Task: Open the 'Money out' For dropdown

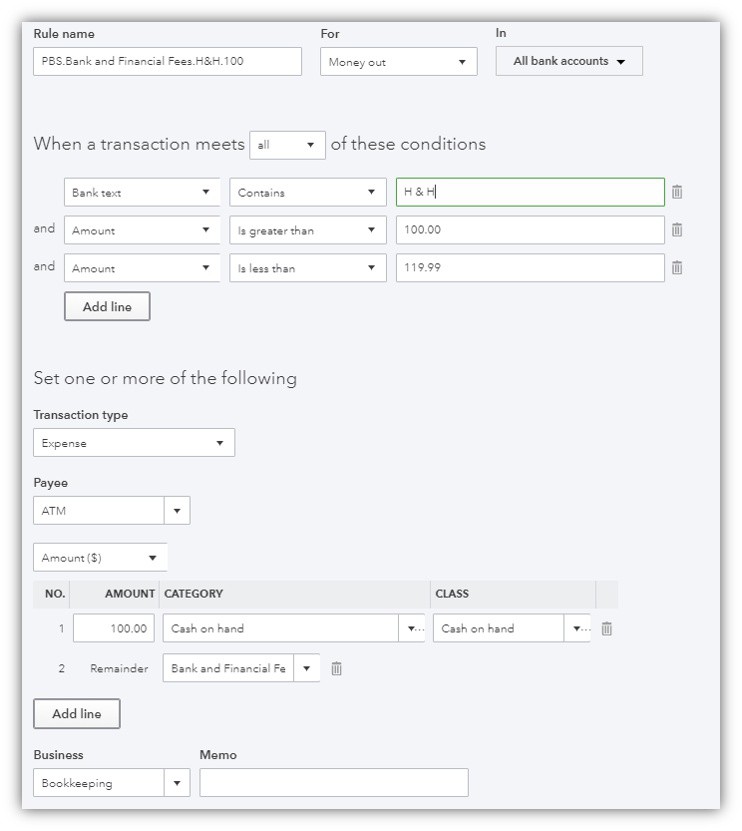Action: click(x=399, y=62)
